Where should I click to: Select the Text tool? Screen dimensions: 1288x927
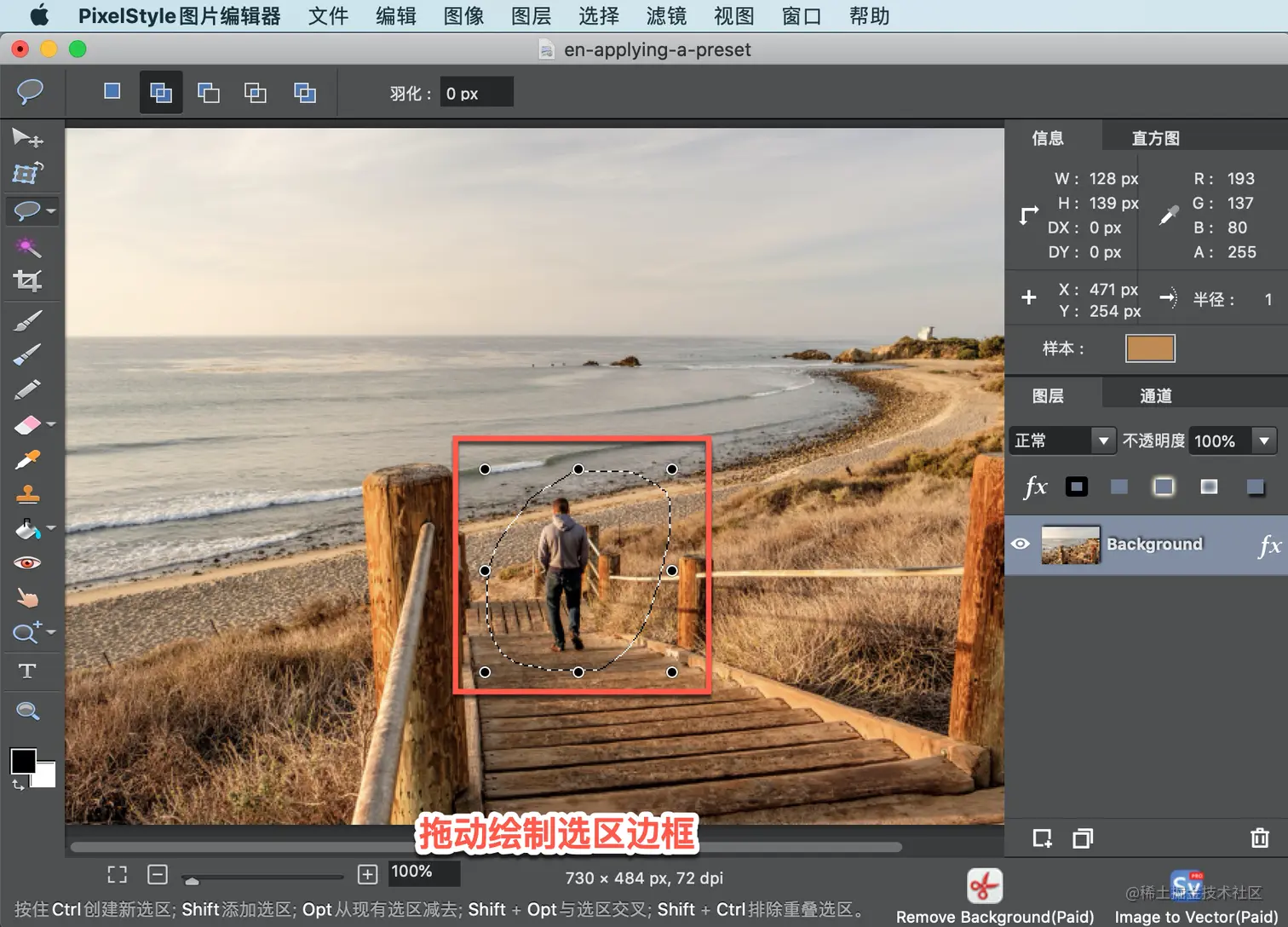27,671
